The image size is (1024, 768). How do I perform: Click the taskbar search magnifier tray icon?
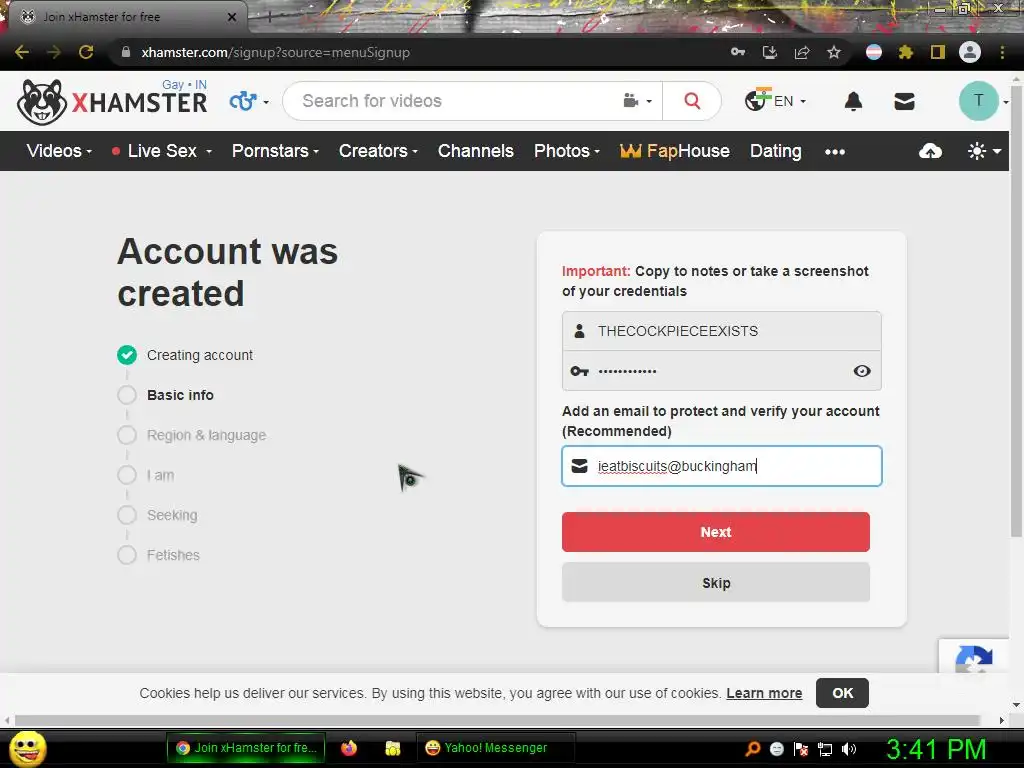tap(753, 748)
